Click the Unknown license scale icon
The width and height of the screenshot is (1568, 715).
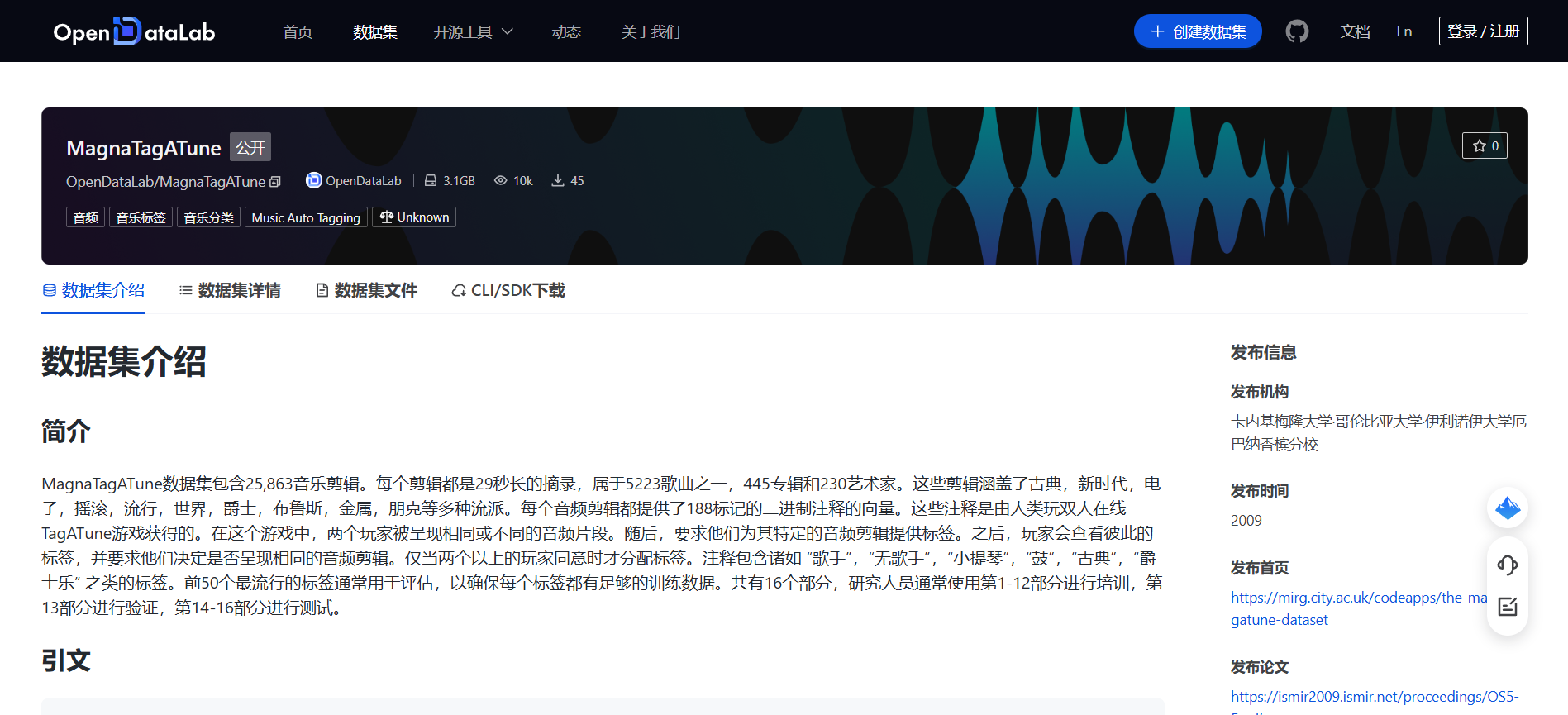(x=386, y=217)
